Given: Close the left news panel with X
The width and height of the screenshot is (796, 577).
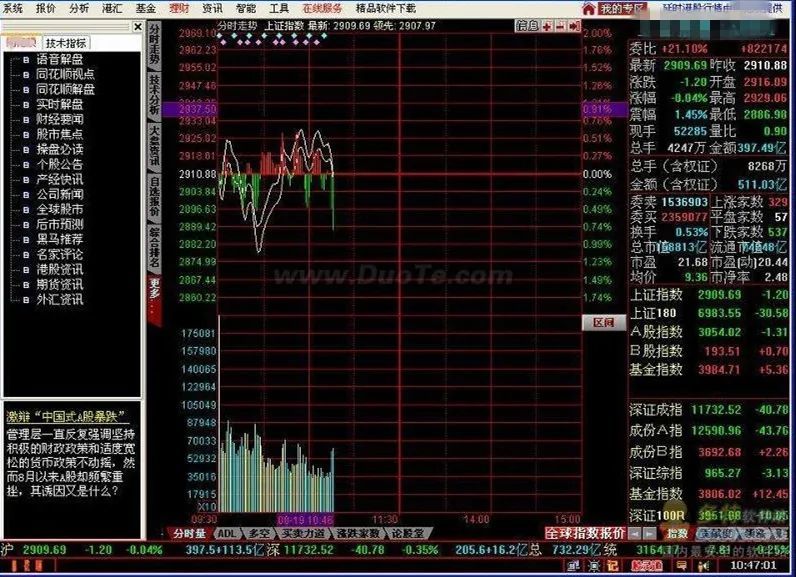Looking at the screenshot, I should (138, 26).
